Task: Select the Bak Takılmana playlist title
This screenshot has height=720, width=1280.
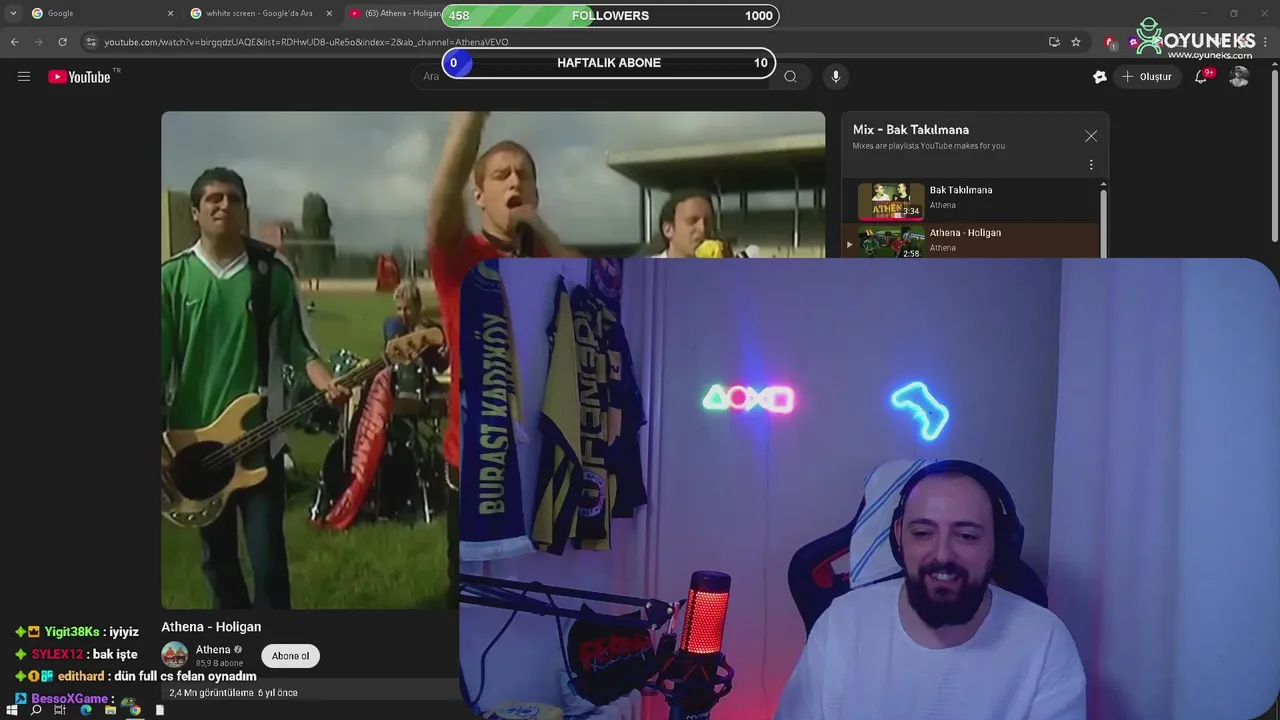Action: pyautogui.click(x=961, y=190)
